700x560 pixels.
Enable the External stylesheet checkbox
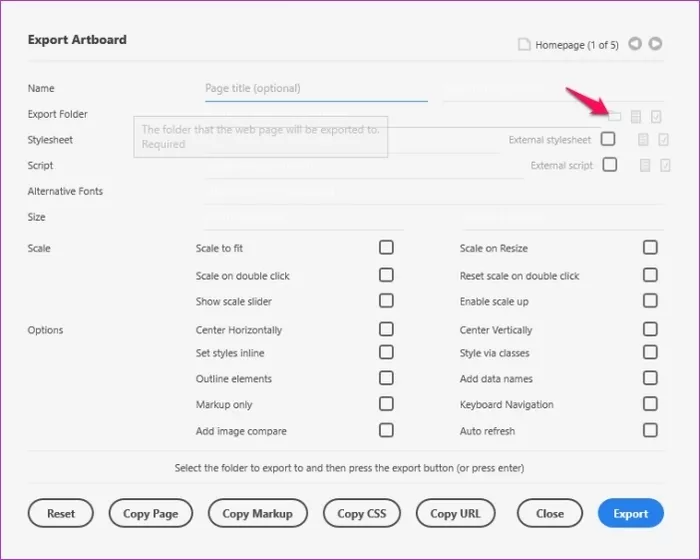pos(608,139)
